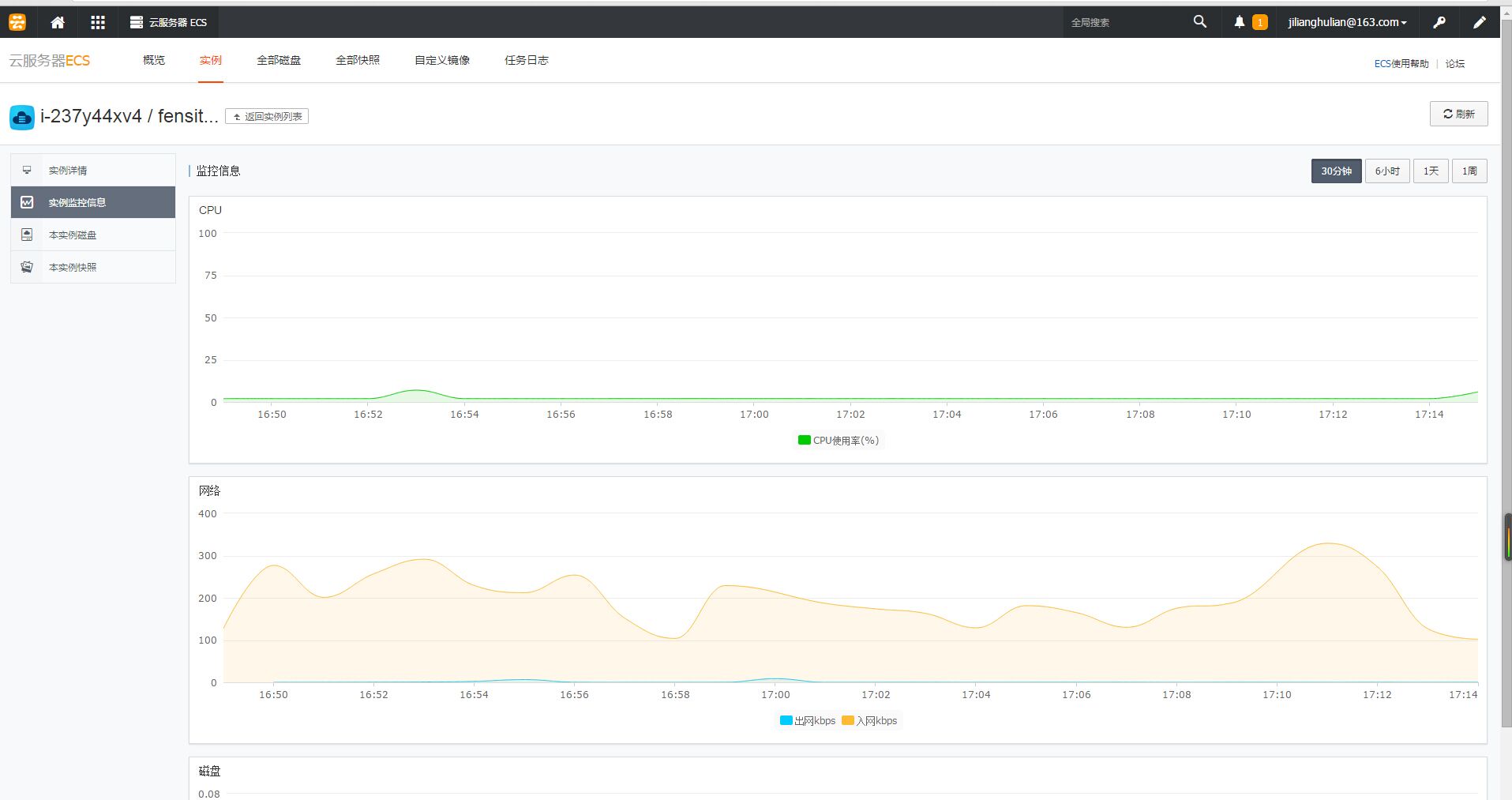Switch to the 全部快照 tab
This screenshot has height=800, width=1512.
click(358, 60)
